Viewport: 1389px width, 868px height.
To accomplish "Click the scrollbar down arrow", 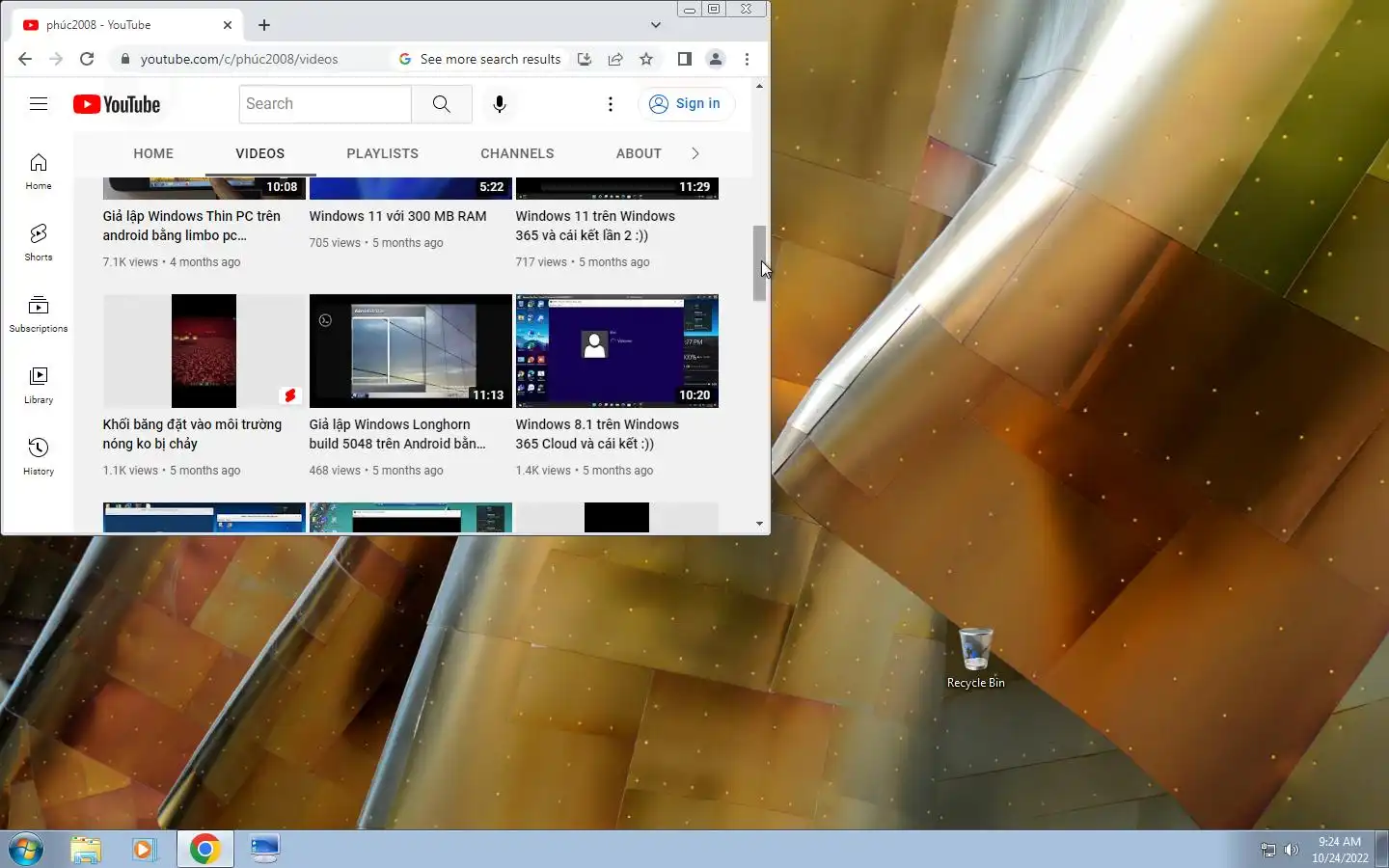I will tap(760, 524).
